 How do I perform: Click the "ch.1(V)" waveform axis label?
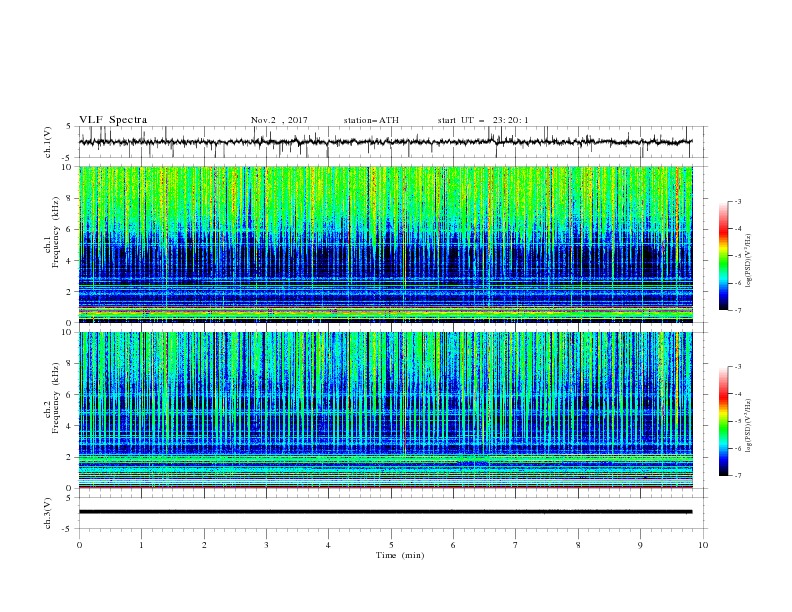pyautogui.click(x=48, y=142)
